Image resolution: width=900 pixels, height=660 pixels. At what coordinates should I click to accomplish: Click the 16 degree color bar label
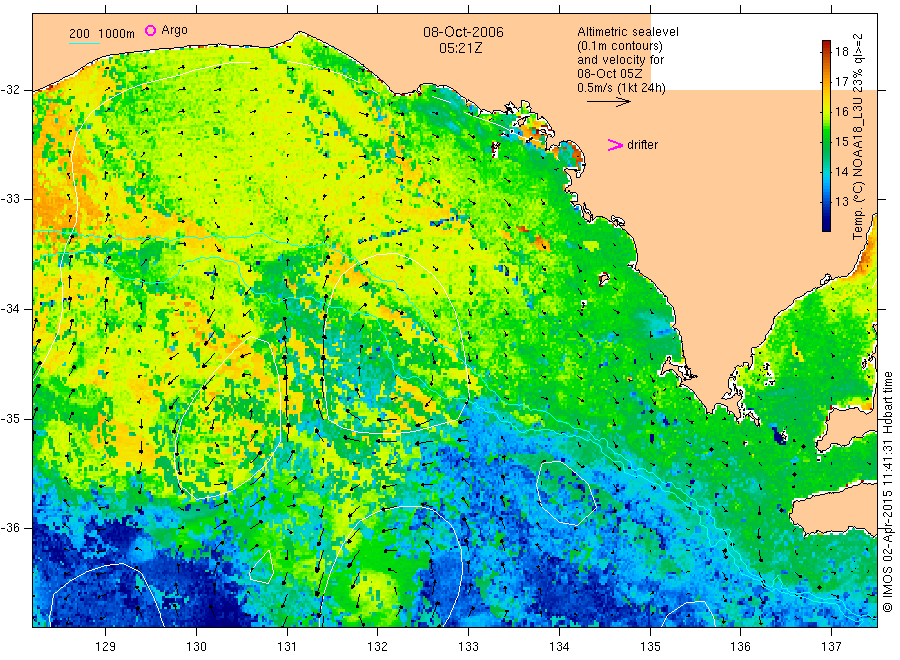[841, 111]
